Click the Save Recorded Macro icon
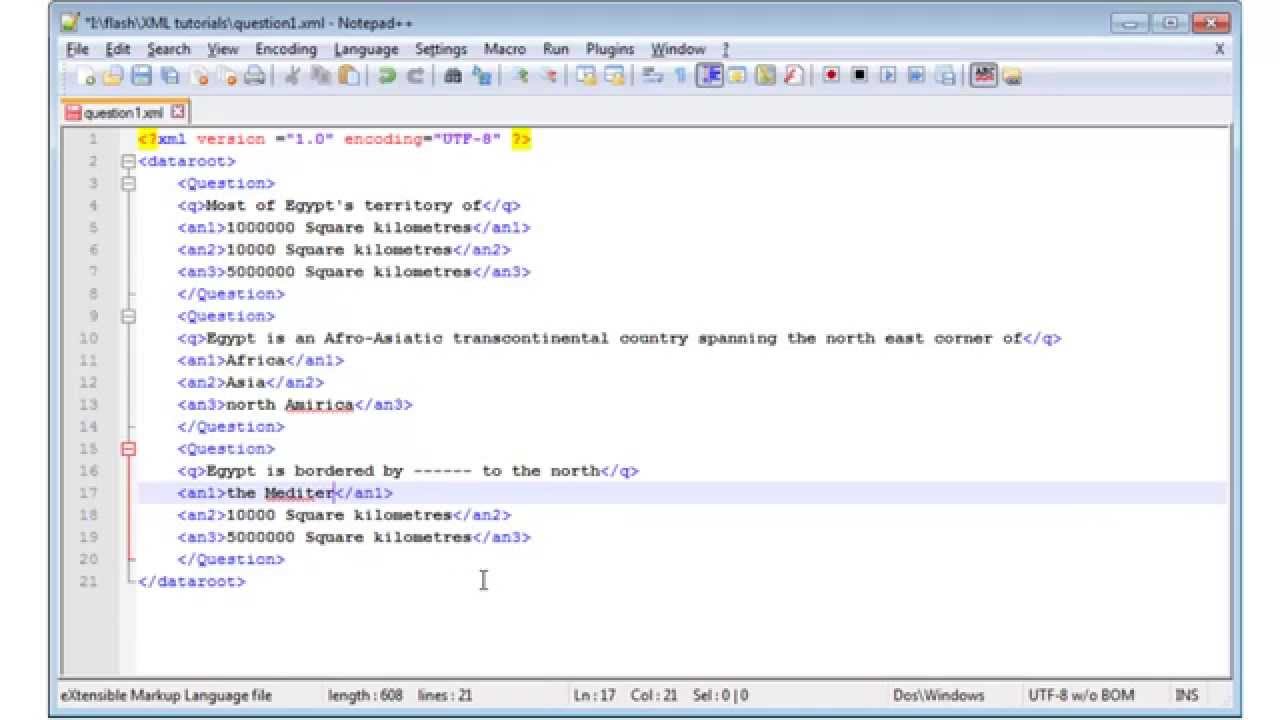The height and width of the screenshot is (720, 1280). click(944, 76)
